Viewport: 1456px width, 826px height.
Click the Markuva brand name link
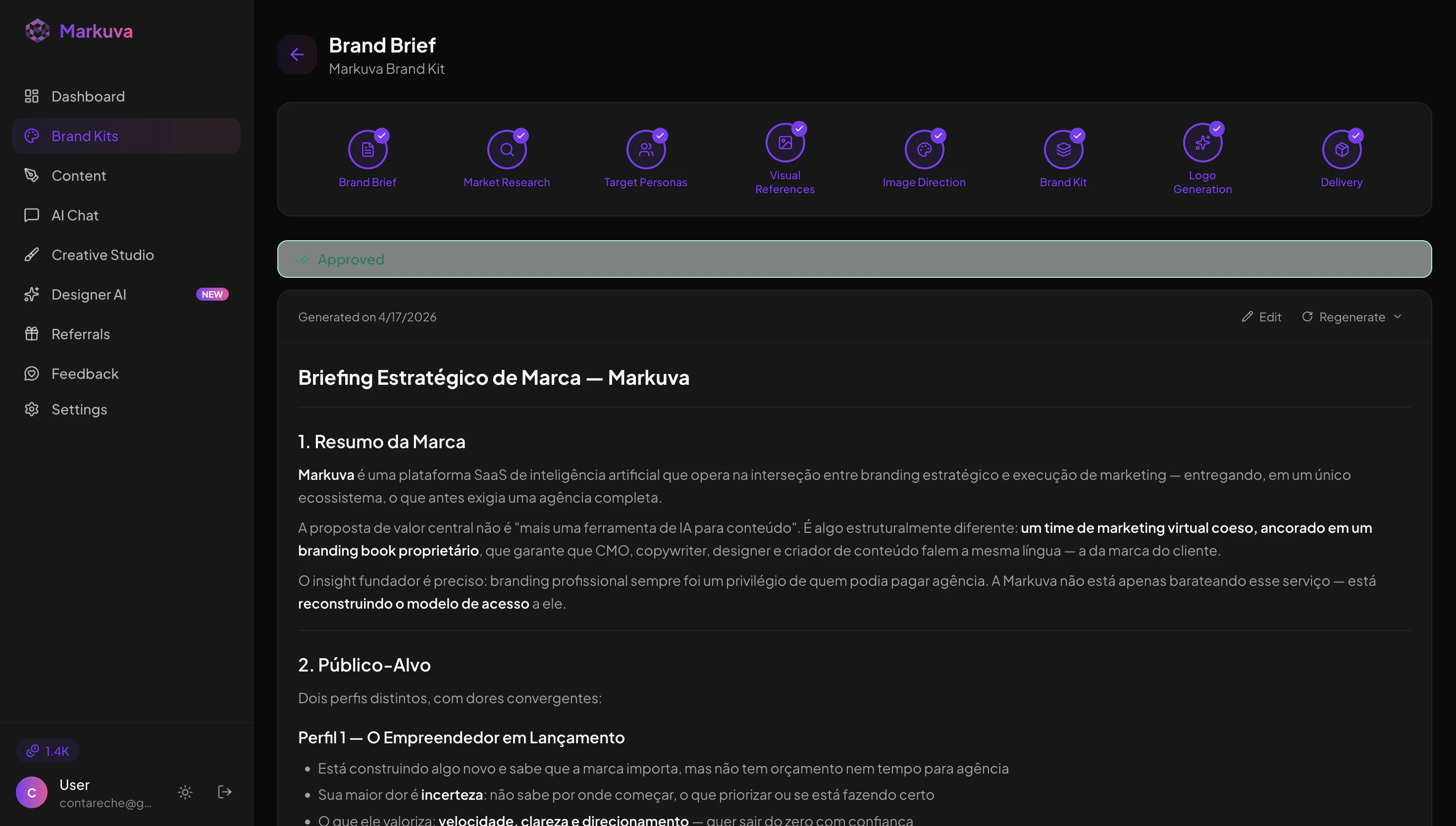96,31
